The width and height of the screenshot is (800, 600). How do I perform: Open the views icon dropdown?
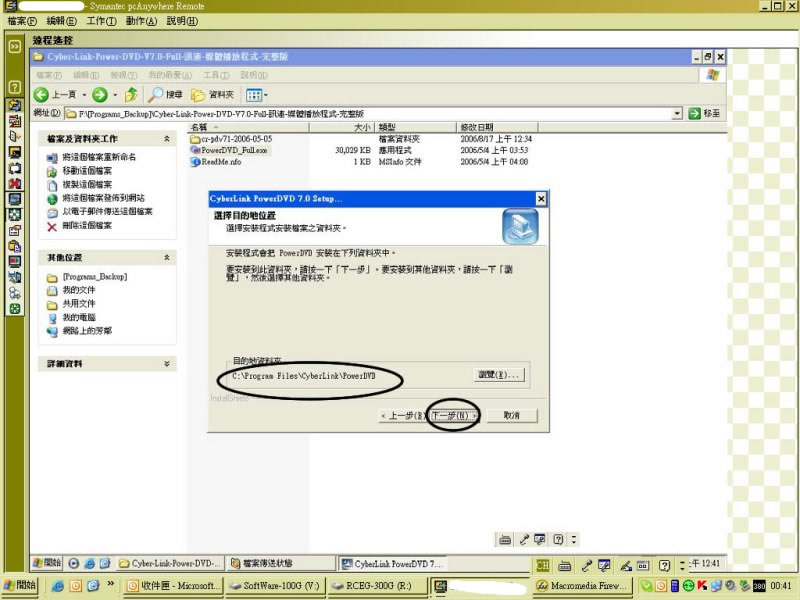click(257, 94)
